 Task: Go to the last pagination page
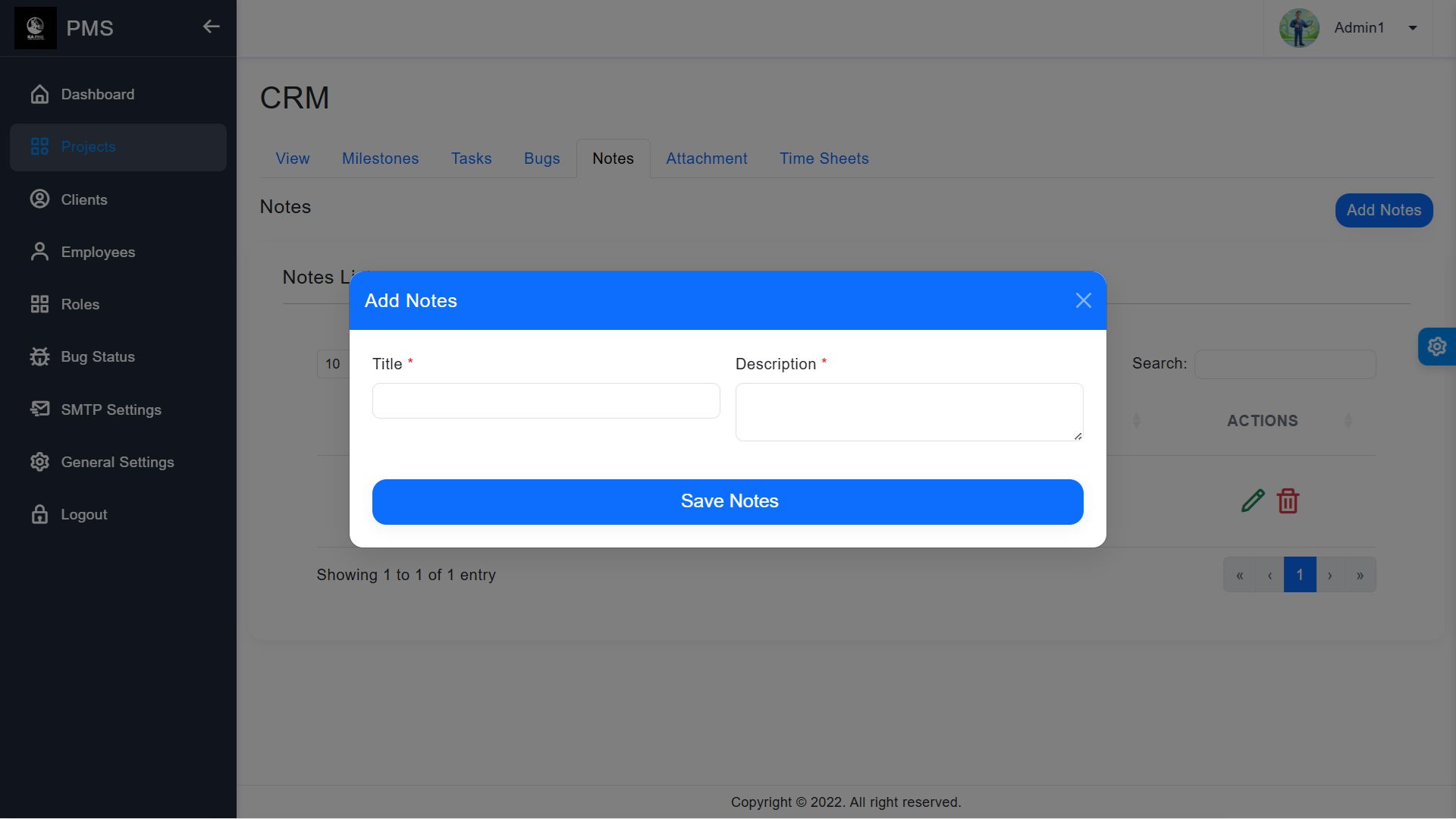coord(1360,575)
